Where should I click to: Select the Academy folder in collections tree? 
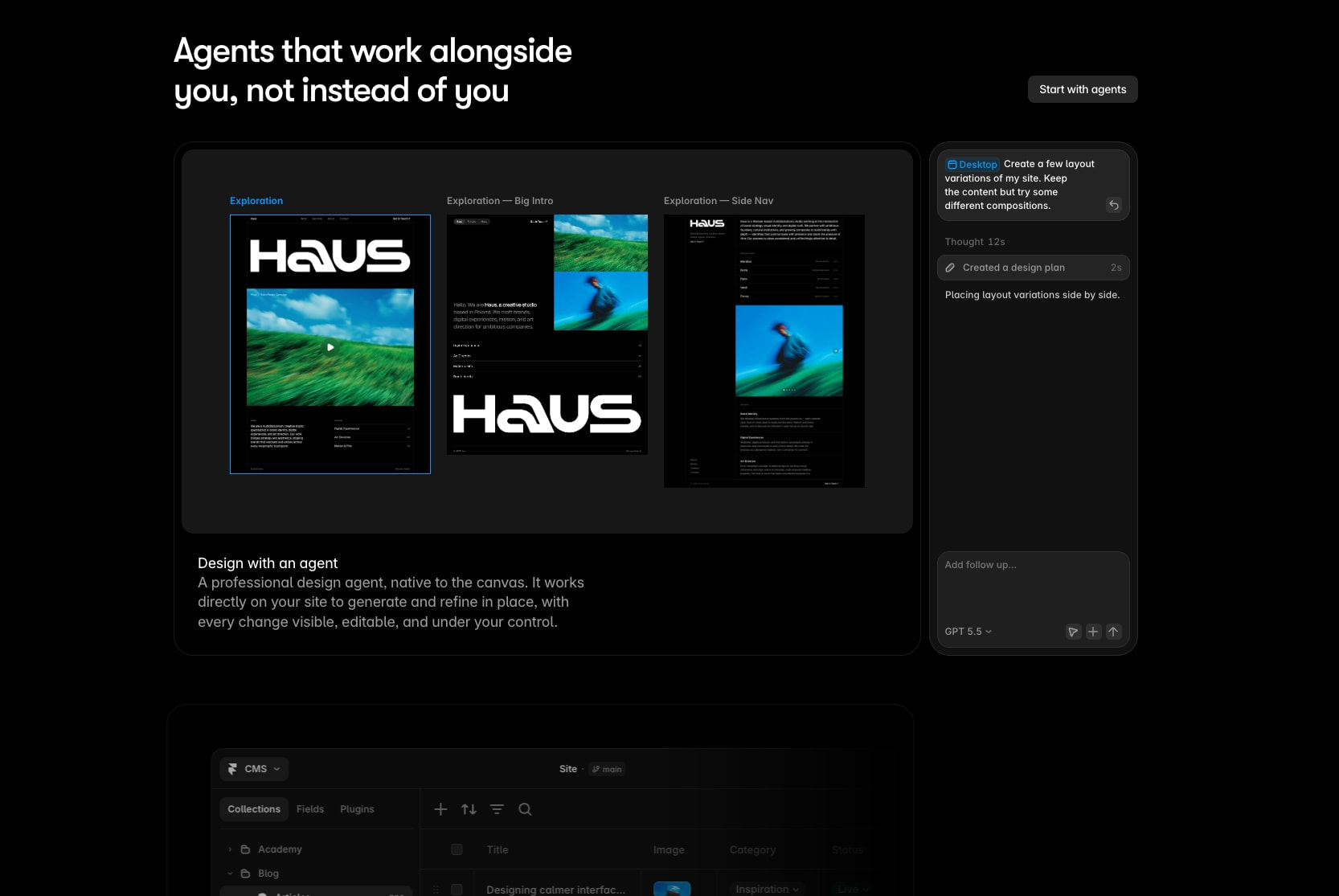[280, 849]
